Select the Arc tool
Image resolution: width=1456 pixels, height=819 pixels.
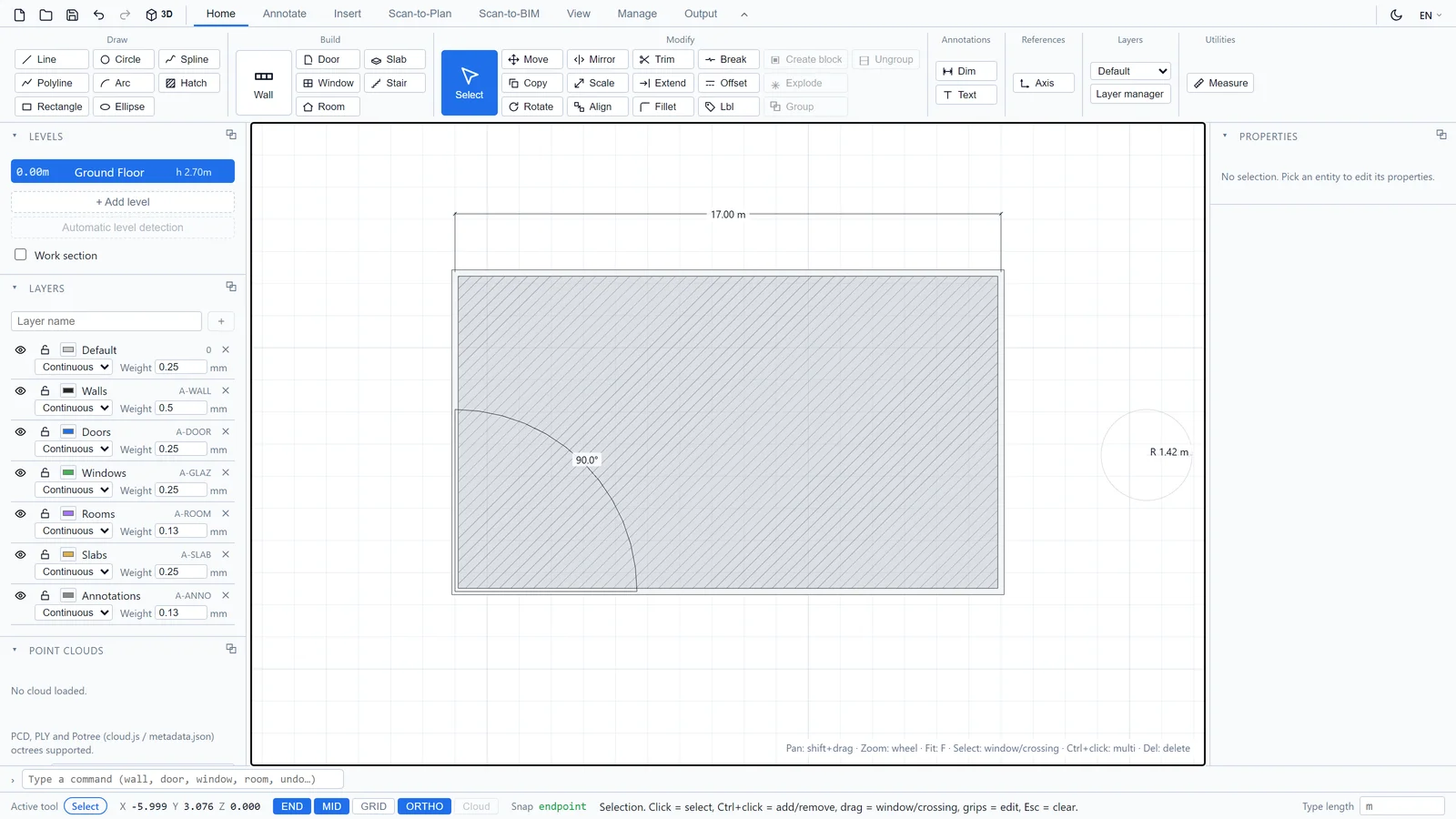(123, 83)
